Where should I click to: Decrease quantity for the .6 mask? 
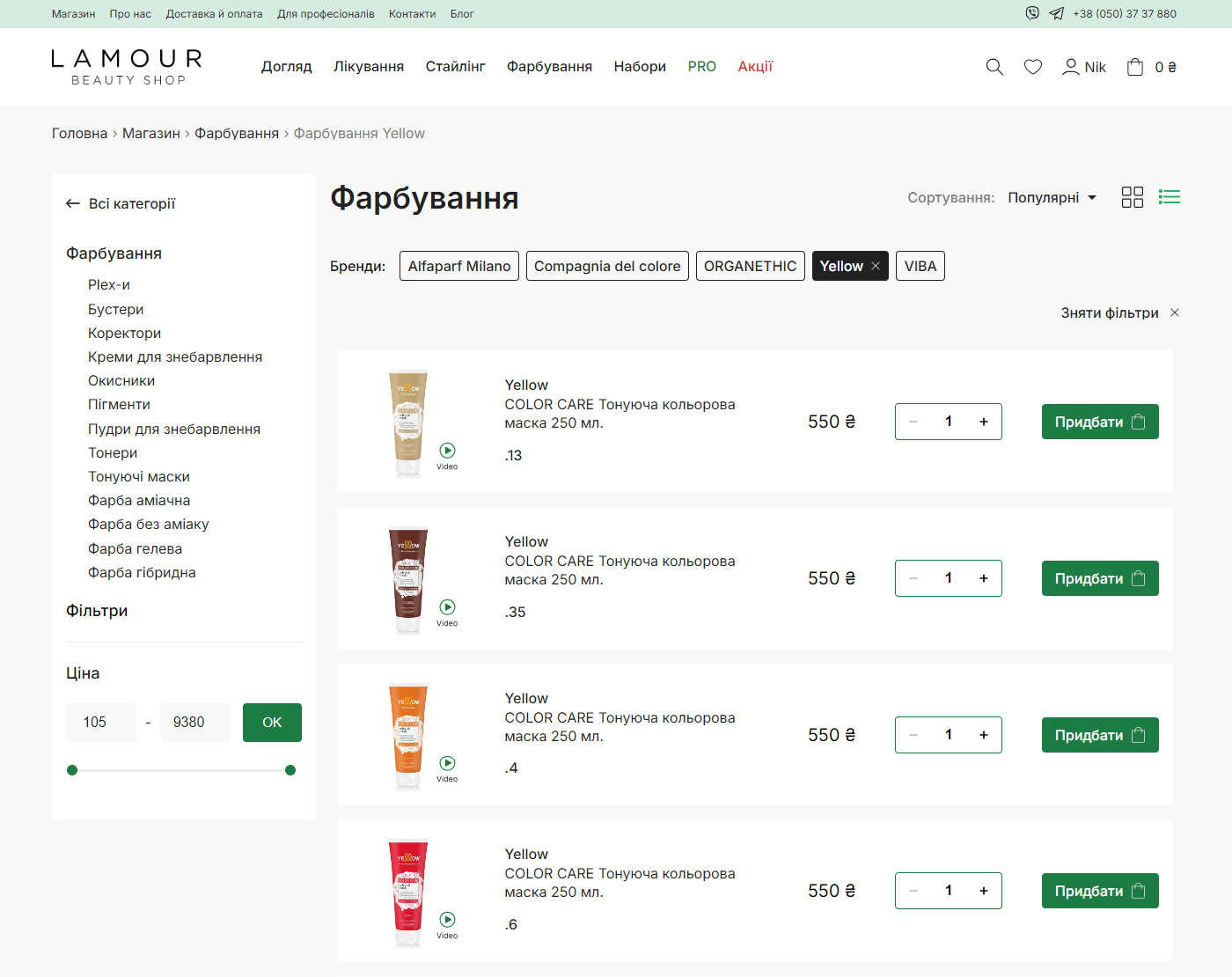click(x=913, y=891)
